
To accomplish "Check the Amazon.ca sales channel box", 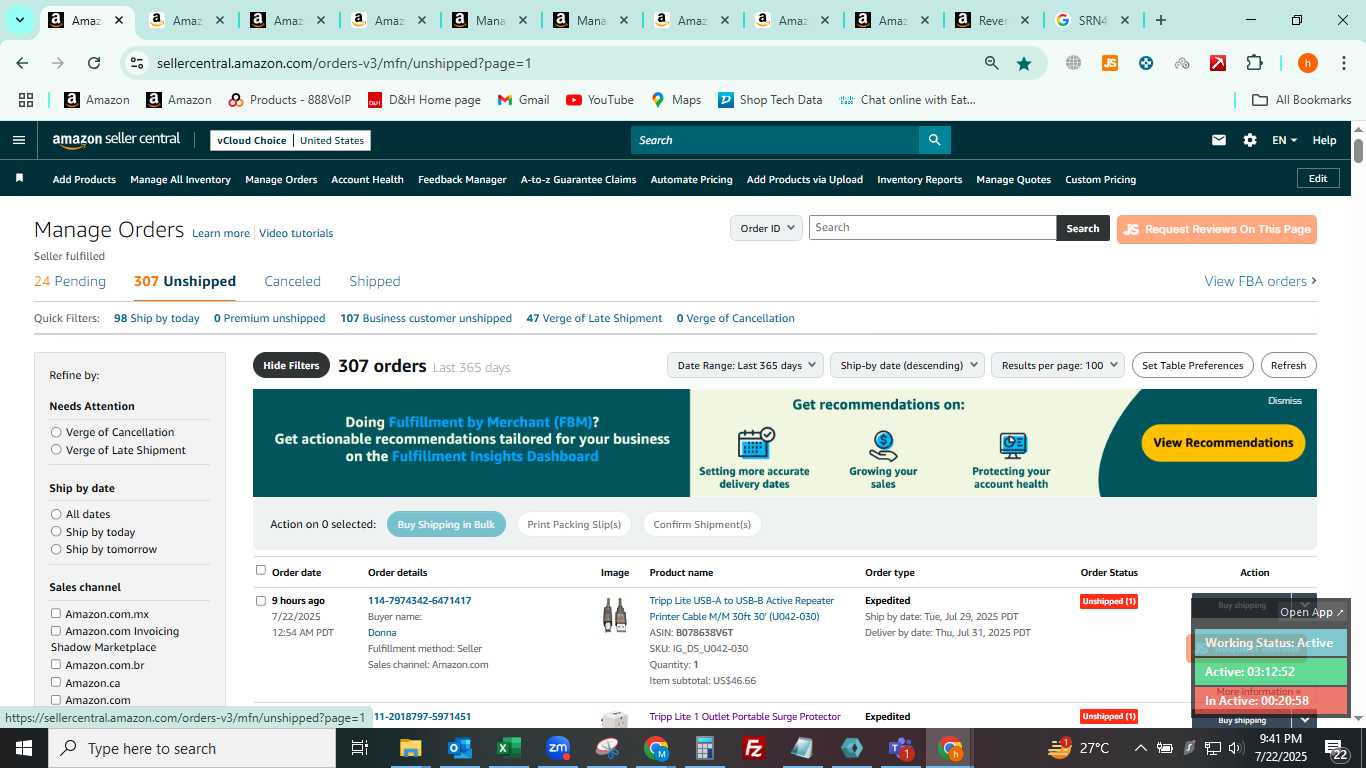I will [x=56, y=682].
